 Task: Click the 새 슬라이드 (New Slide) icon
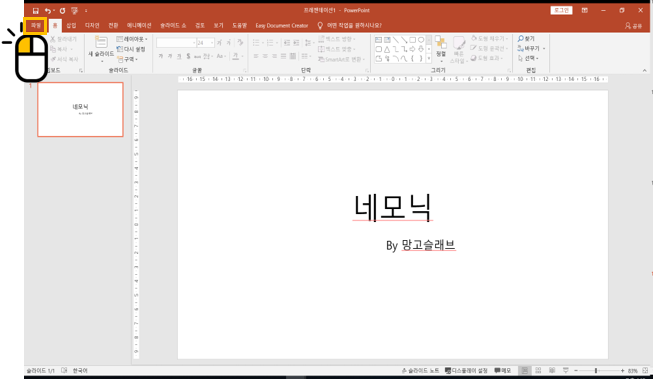[x=101, y=42]
